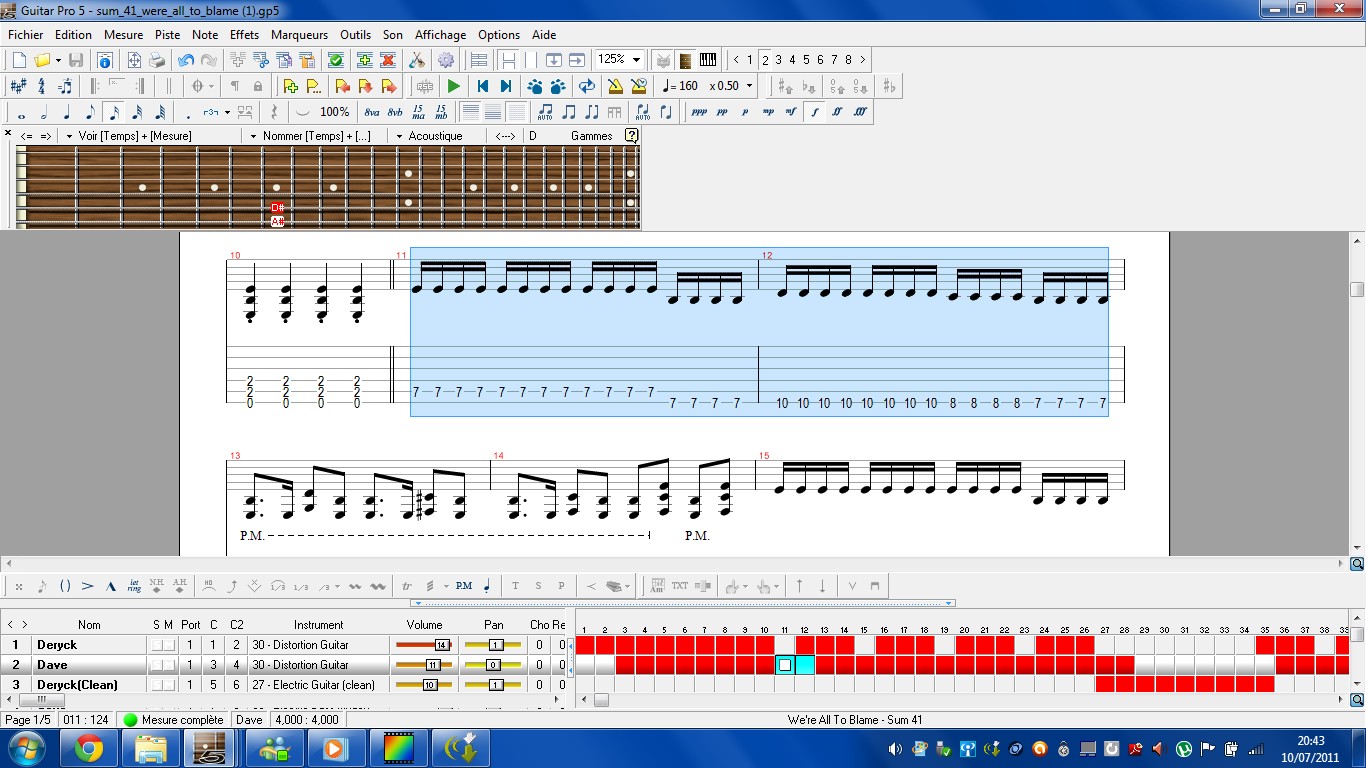The height and width of the screenshot is (768, 1366).
Task: Apply let ring effect icon
Action: [134, 586]
